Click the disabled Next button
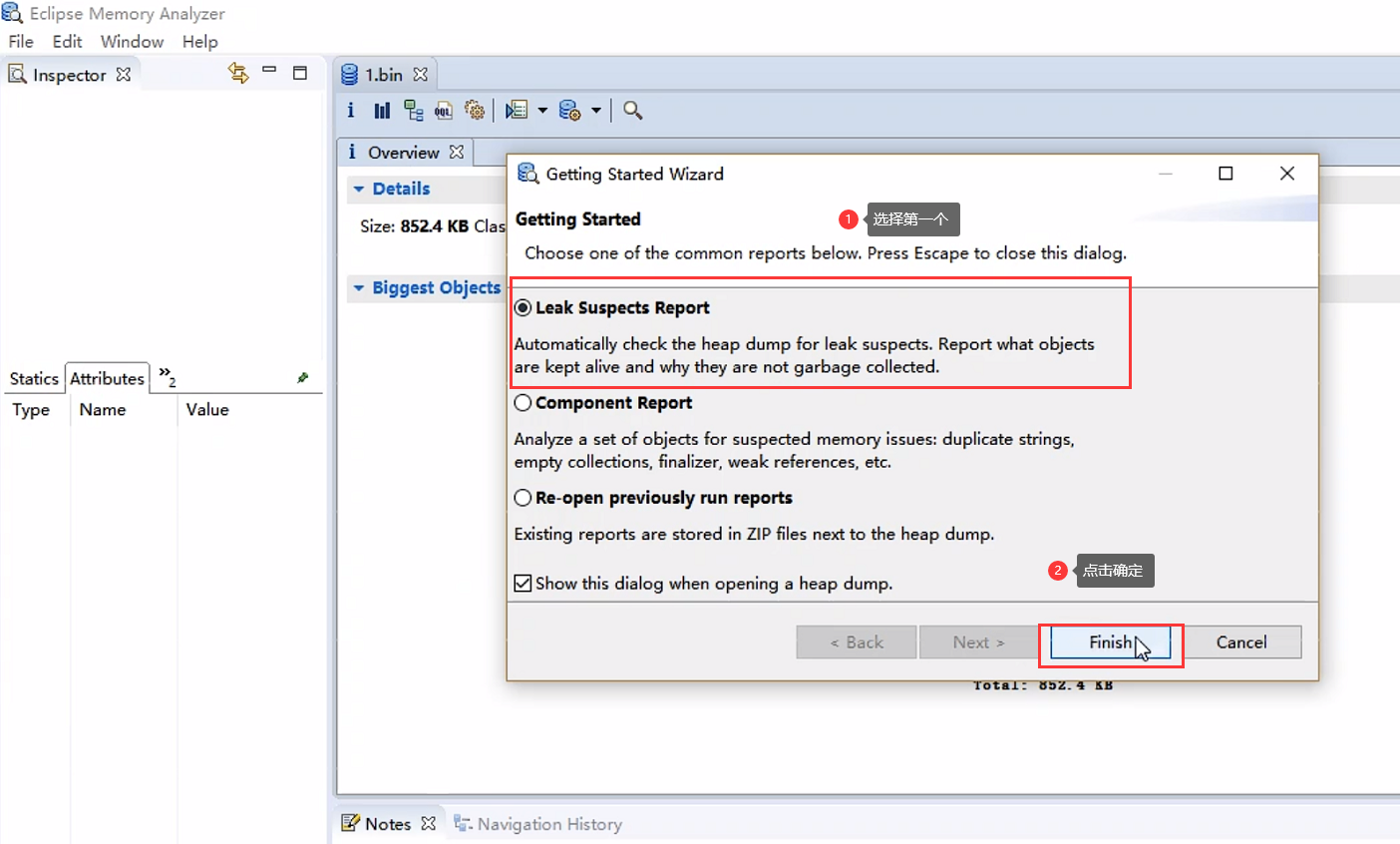The height and width of the screenshot is (844, 1400). 979,642
